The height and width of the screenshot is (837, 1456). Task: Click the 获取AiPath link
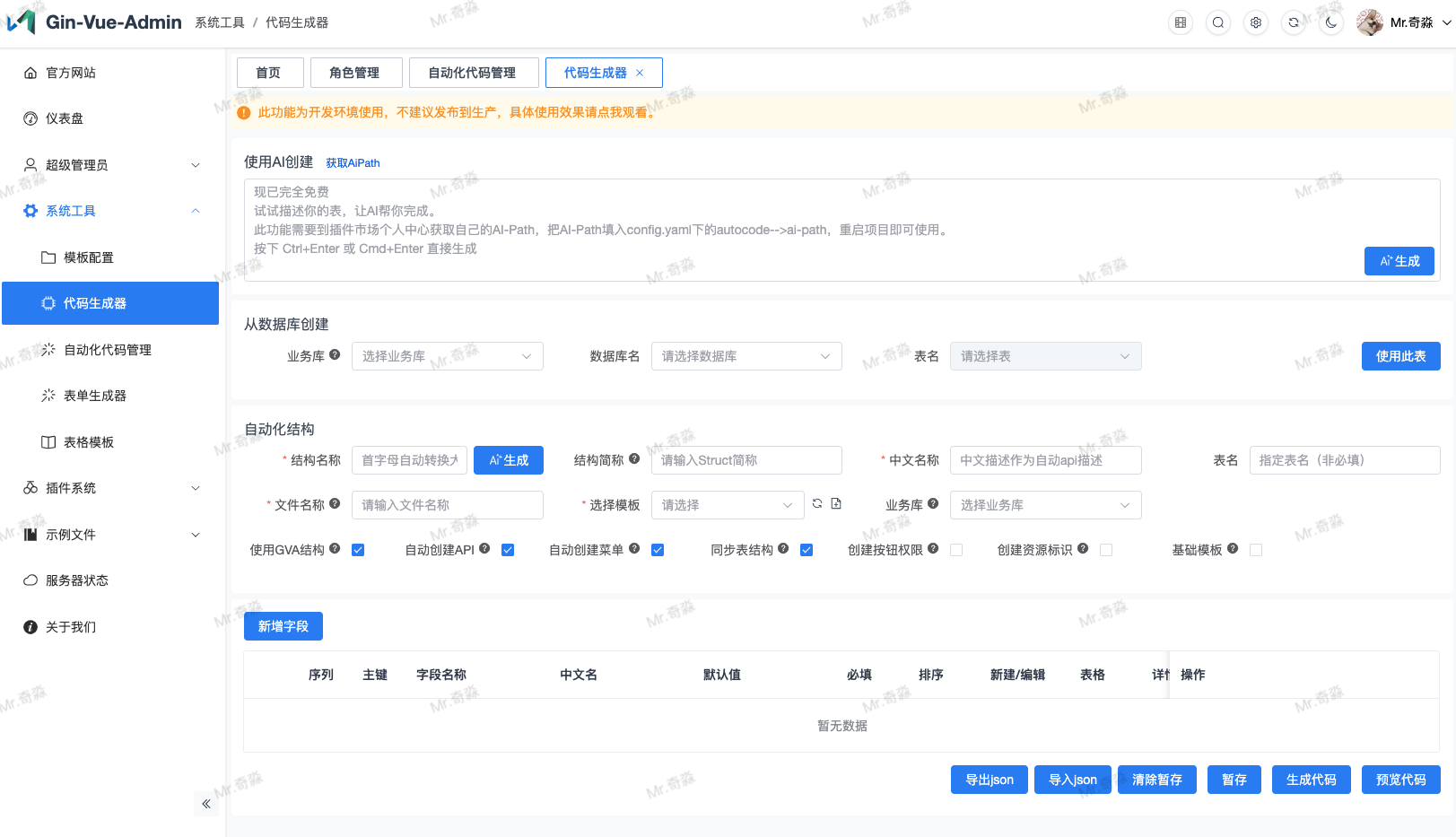coord(353,162)
